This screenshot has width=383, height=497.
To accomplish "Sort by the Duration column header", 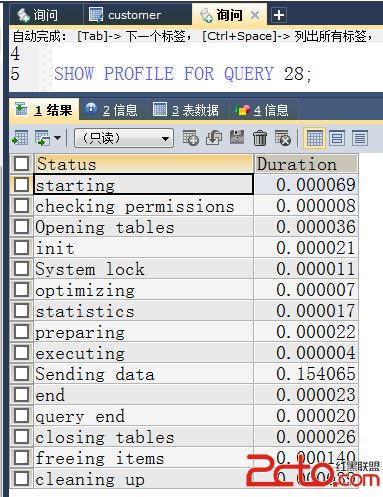I will tap(306, 164).
